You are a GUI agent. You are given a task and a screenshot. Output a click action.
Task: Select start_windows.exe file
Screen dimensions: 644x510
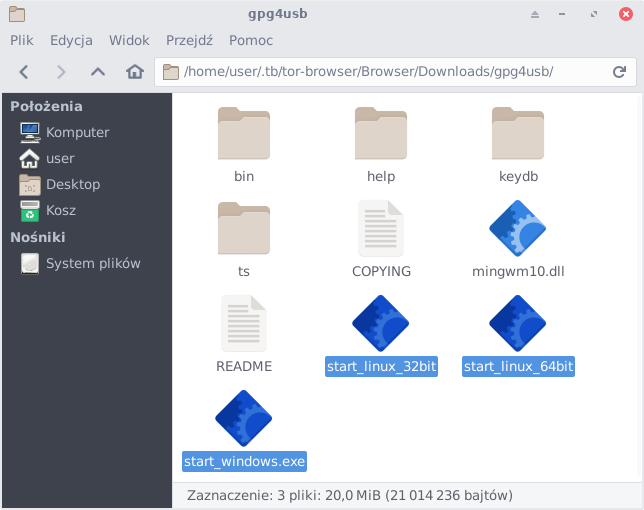click(244, 419)
